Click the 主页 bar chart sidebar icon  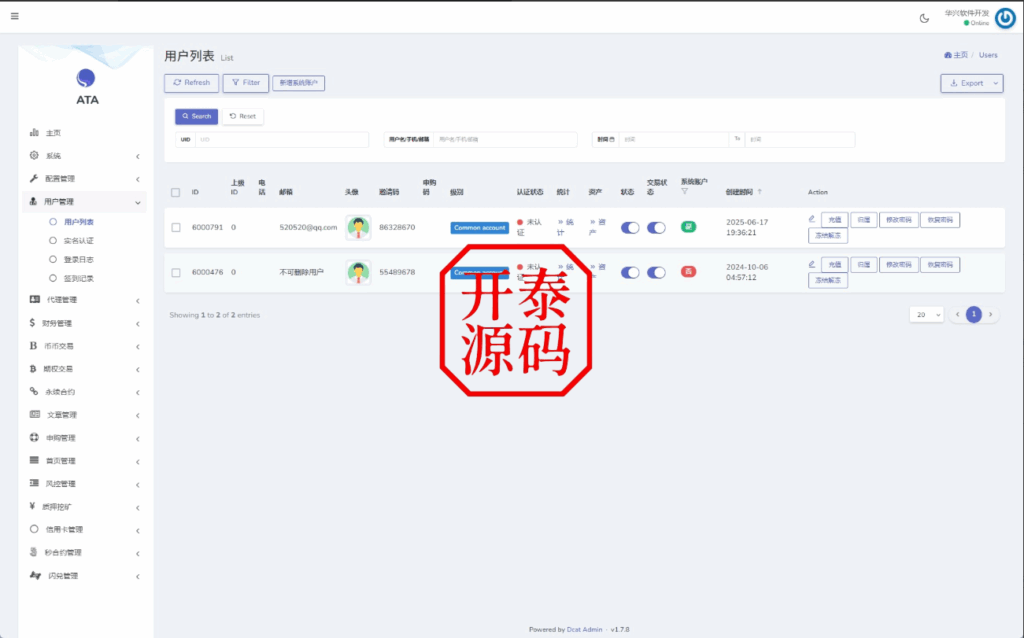[34, 133]
